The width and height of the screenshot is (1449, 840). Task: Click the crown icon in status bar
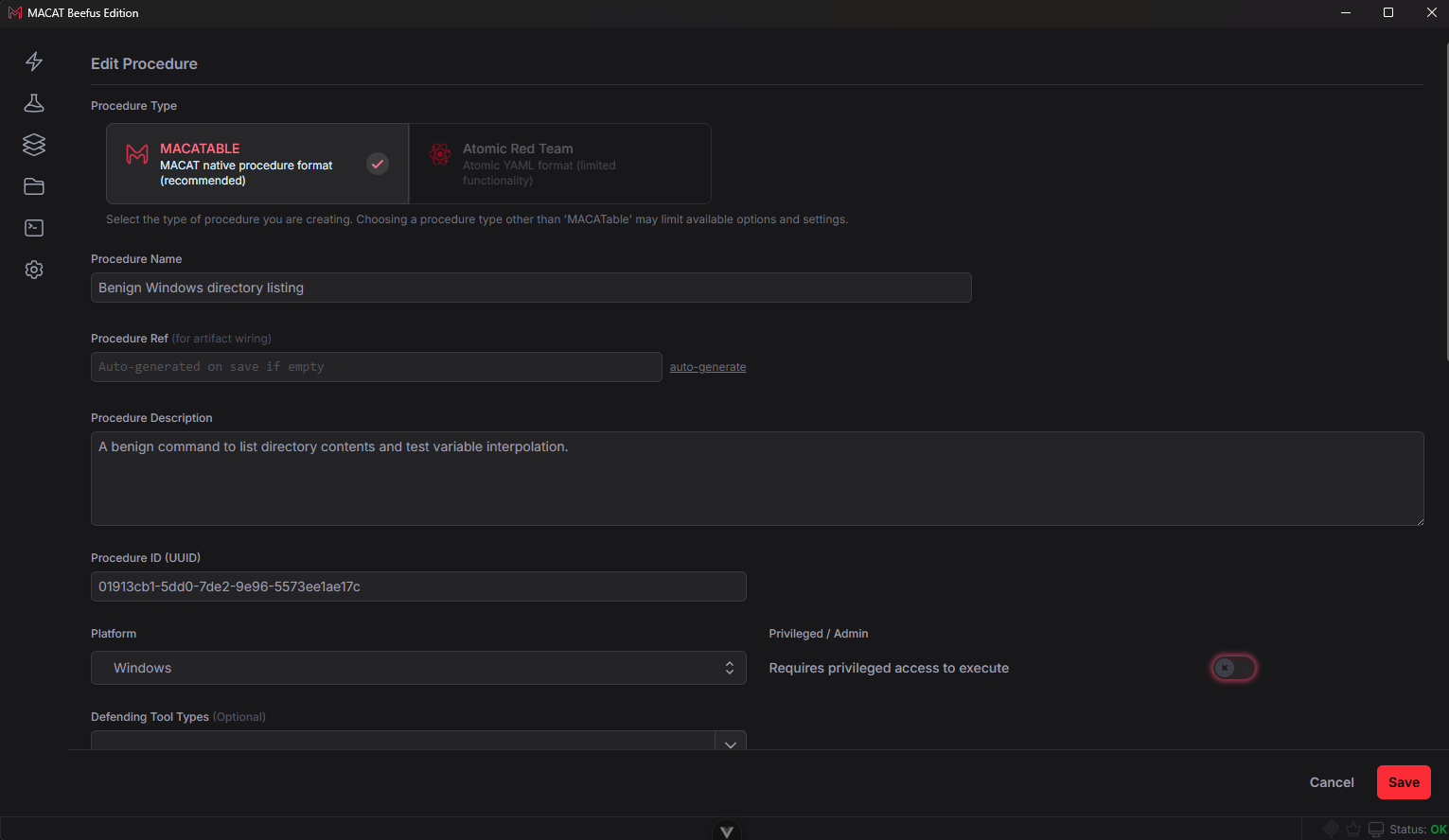tap(1353, 830)
